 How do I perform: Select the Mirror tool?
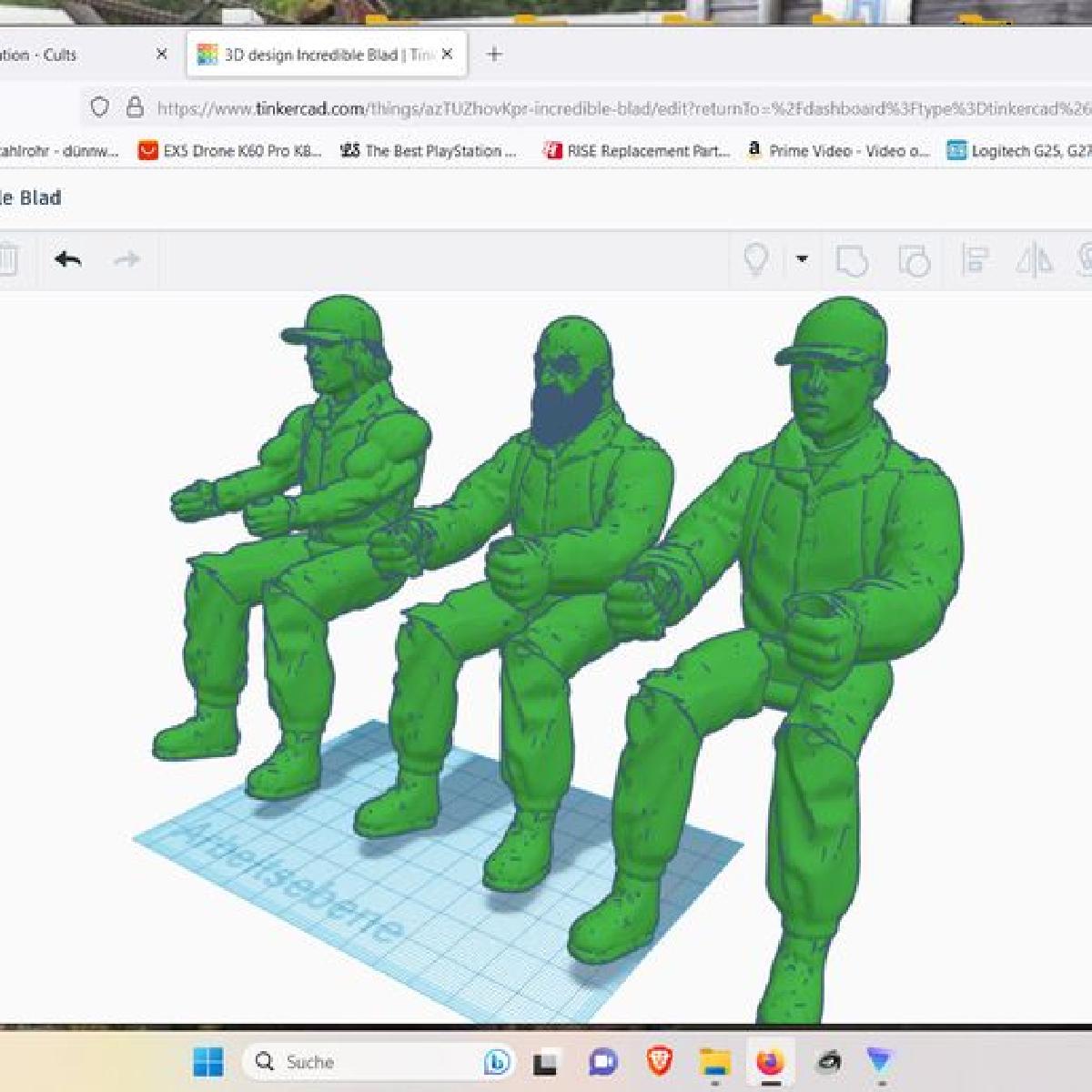pyautogui.click(x=1034, y=261)
